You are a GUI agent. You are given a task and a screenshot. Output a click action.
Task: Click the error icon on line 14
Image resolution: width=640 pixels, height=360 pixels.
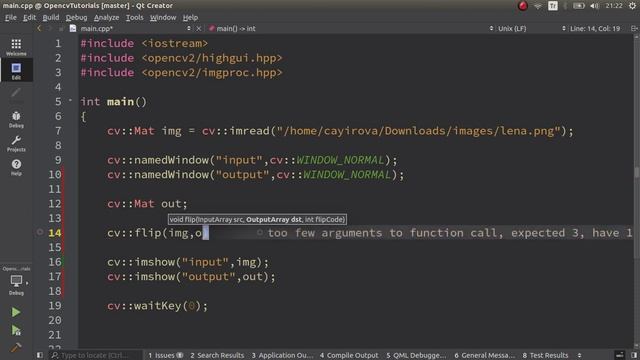[260, 233]
